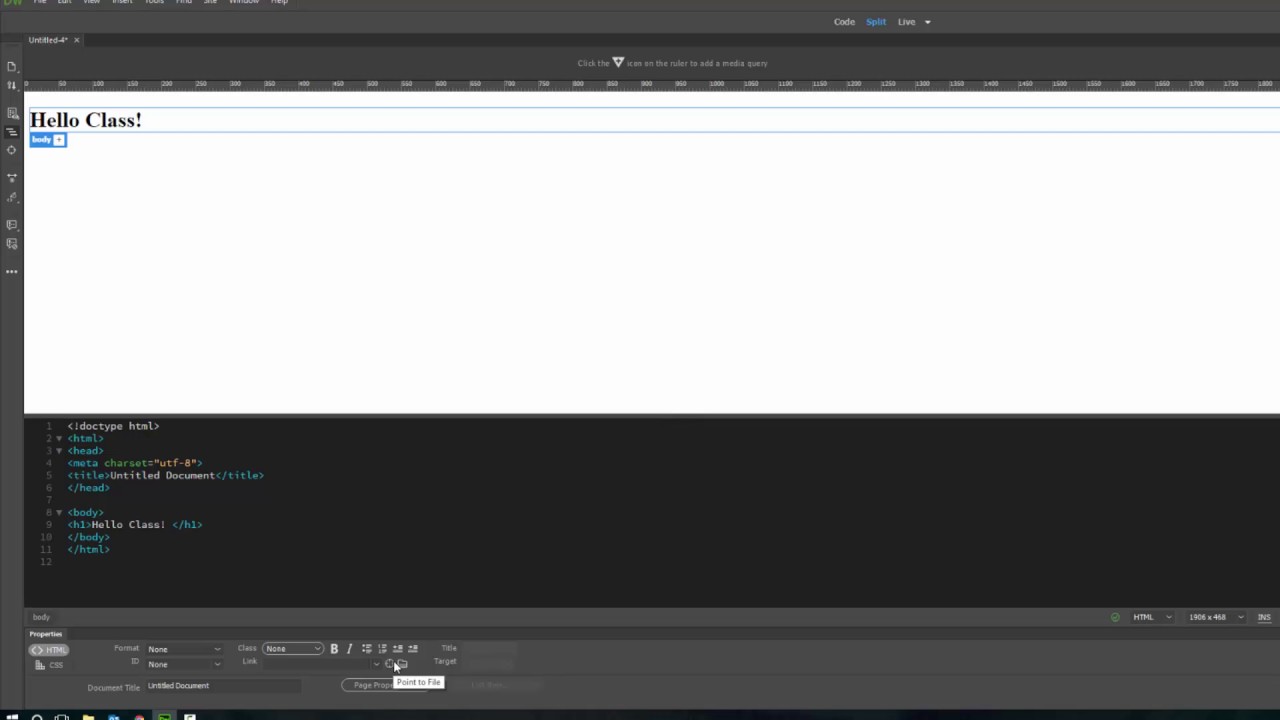
Task: Click the Apply Comment icon
Action: point(12,225)
